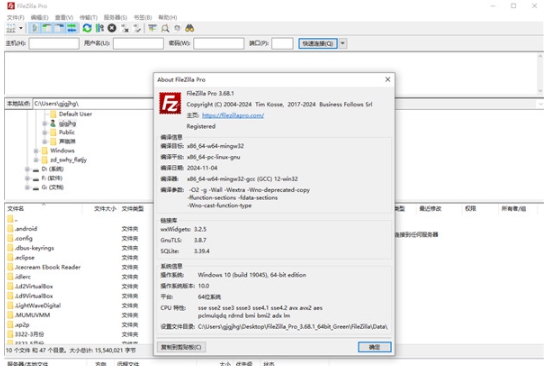547x366 pixels.
Task: Select Default User folder in tree
Action: 75,114
